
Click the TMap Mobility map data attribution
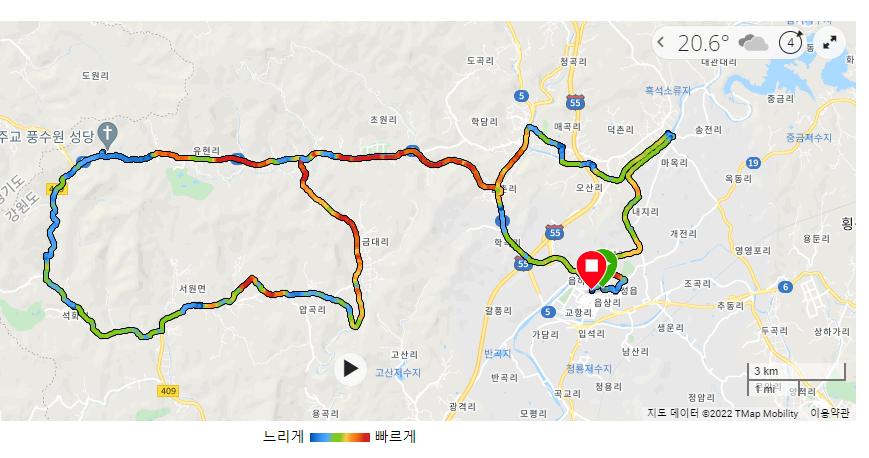(723, 413)
